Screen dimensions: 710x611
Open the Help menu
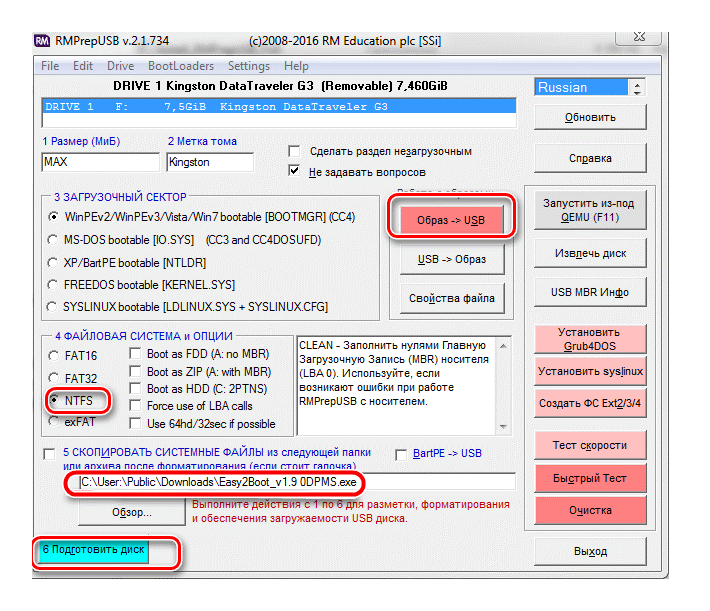pos(296,66)
